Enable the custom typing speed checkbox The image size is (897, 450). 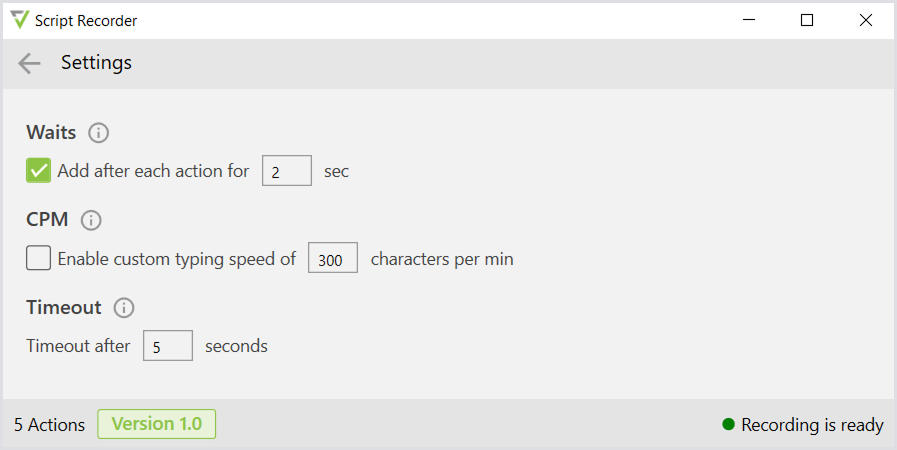[x=39, y=259]
